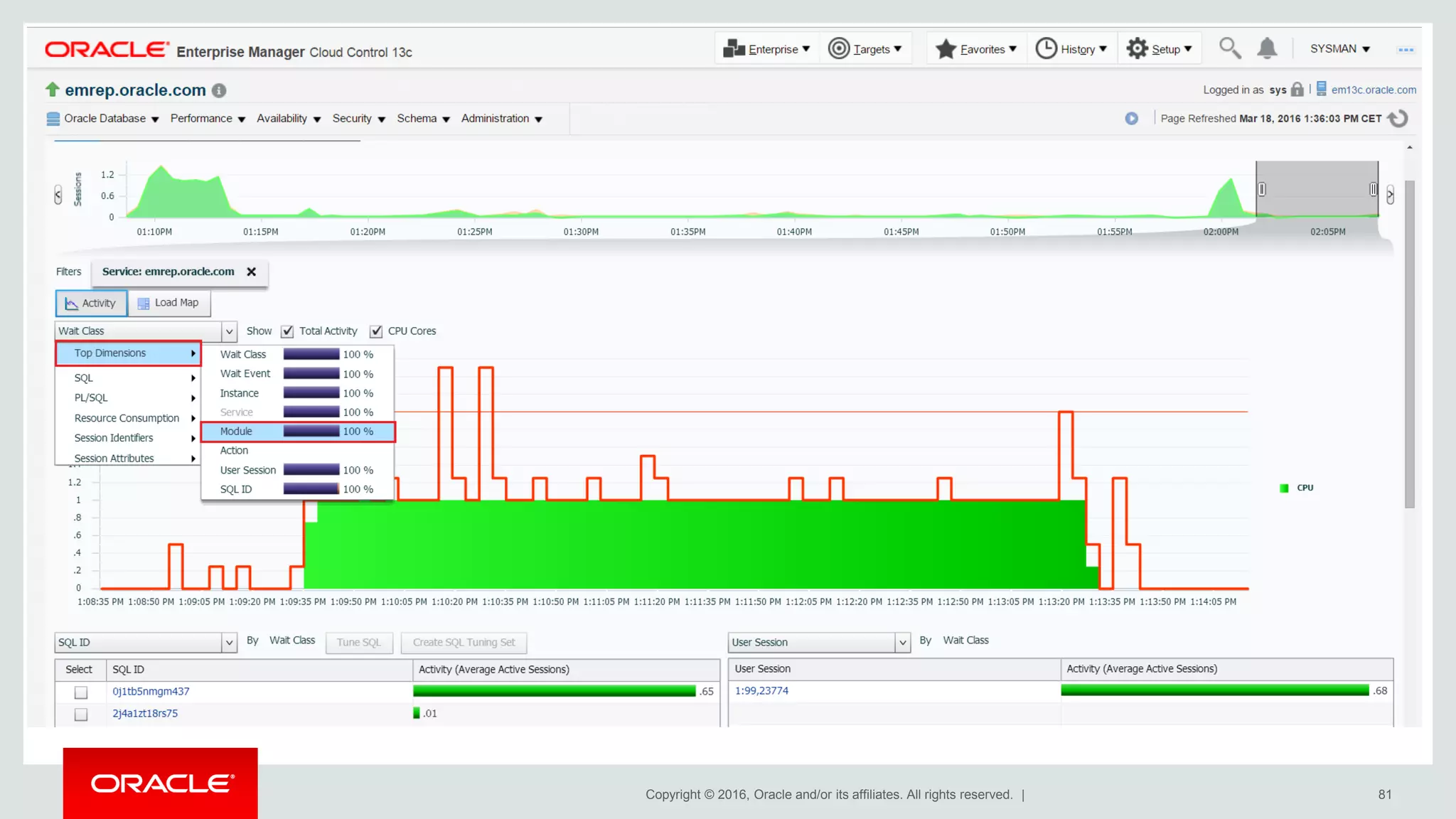Open the User Session dropdown
Viewport: 1456px width, 819px height.
[902, 643]
